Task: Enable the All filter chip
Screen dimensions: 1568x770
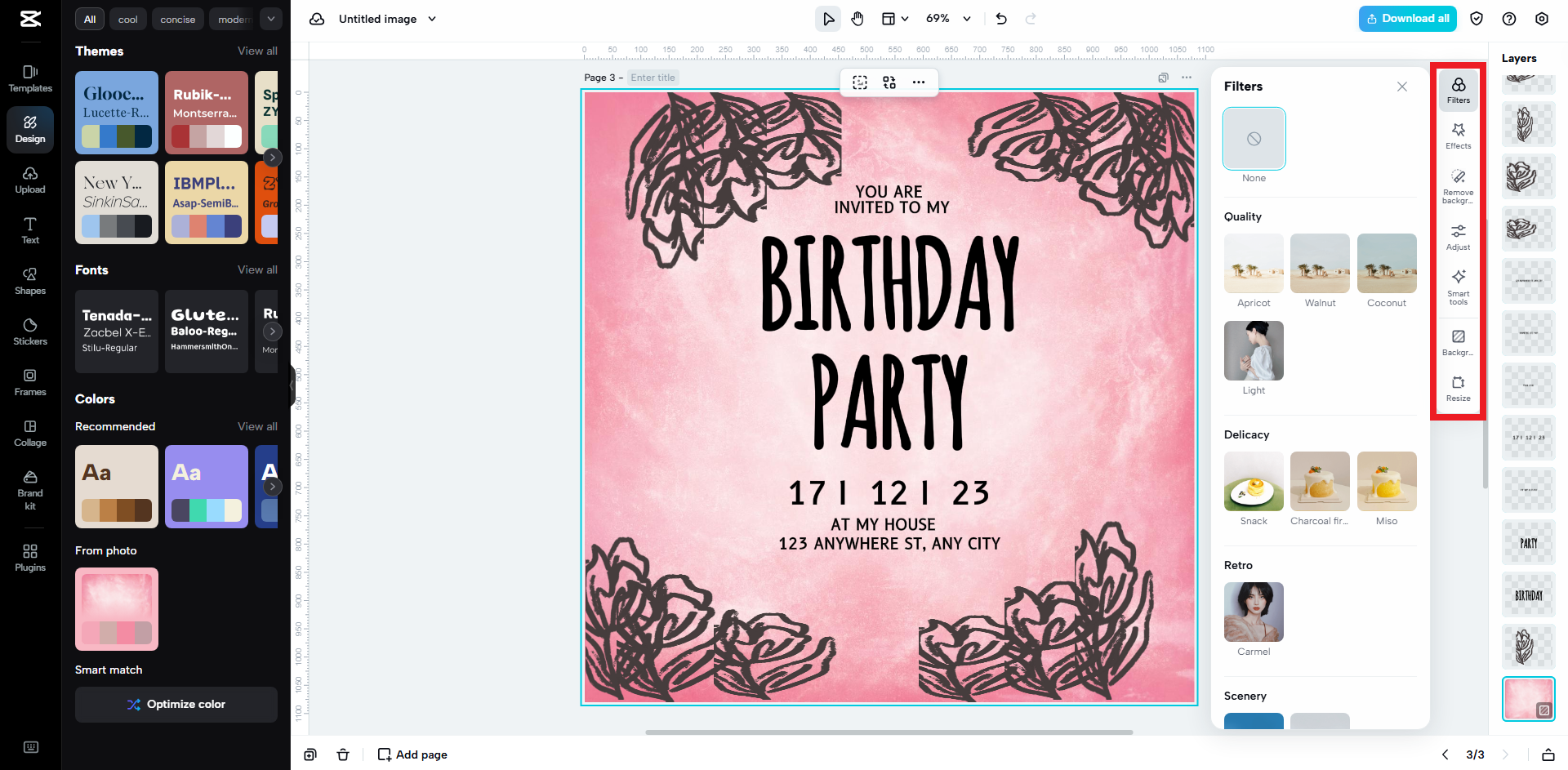Action: 89,18
